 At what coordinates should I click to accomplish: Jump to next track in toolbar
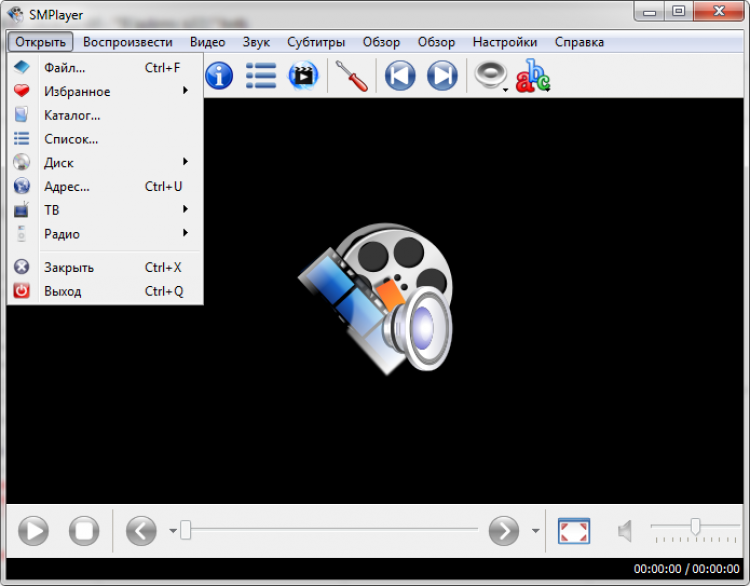442,76
